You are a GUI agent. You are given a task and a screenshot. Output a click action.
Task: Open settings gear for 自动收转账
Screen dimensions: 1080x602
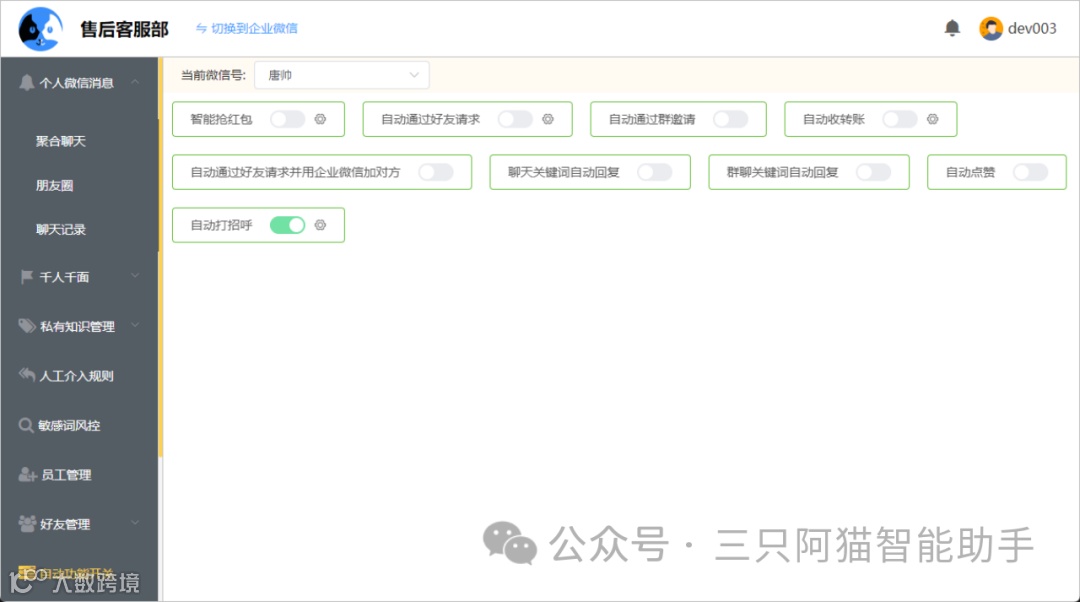[x=933, y=119]
